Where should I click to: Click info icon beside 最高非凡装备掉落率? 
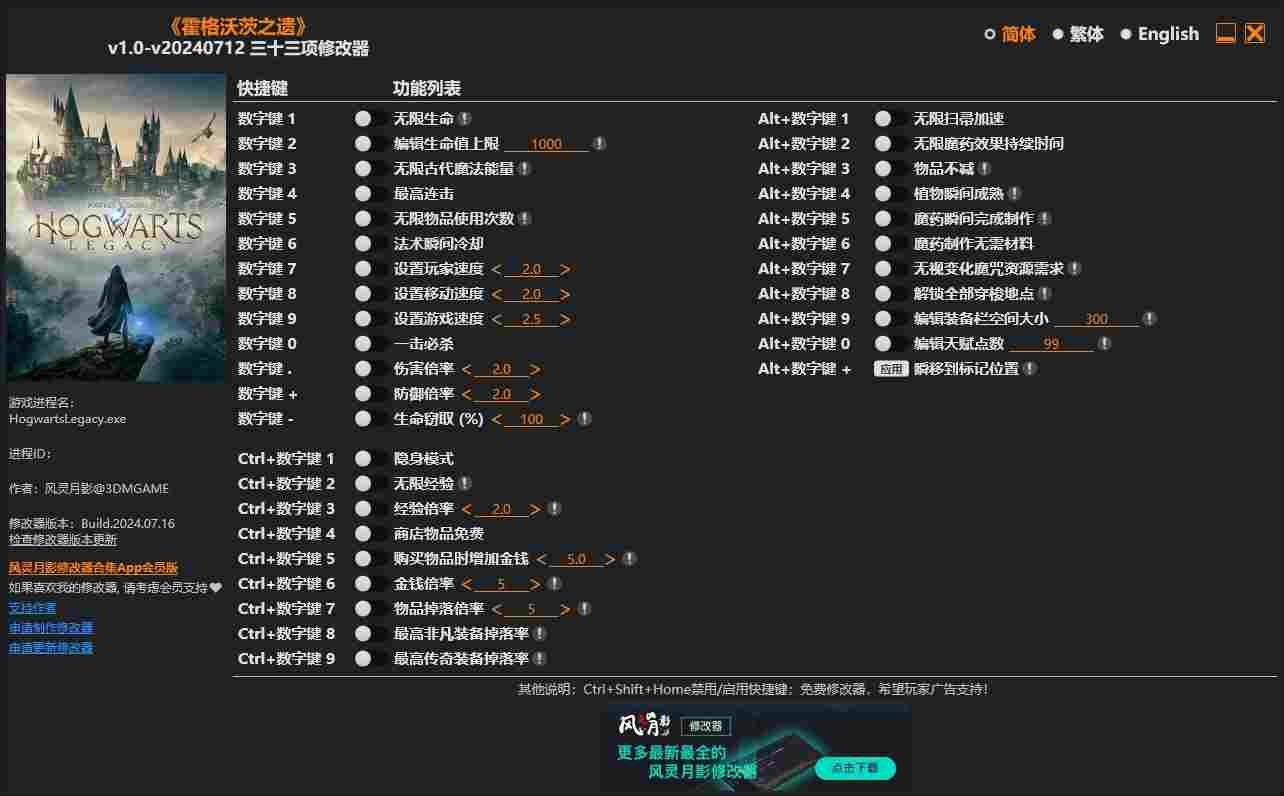(x=539, y=633)
